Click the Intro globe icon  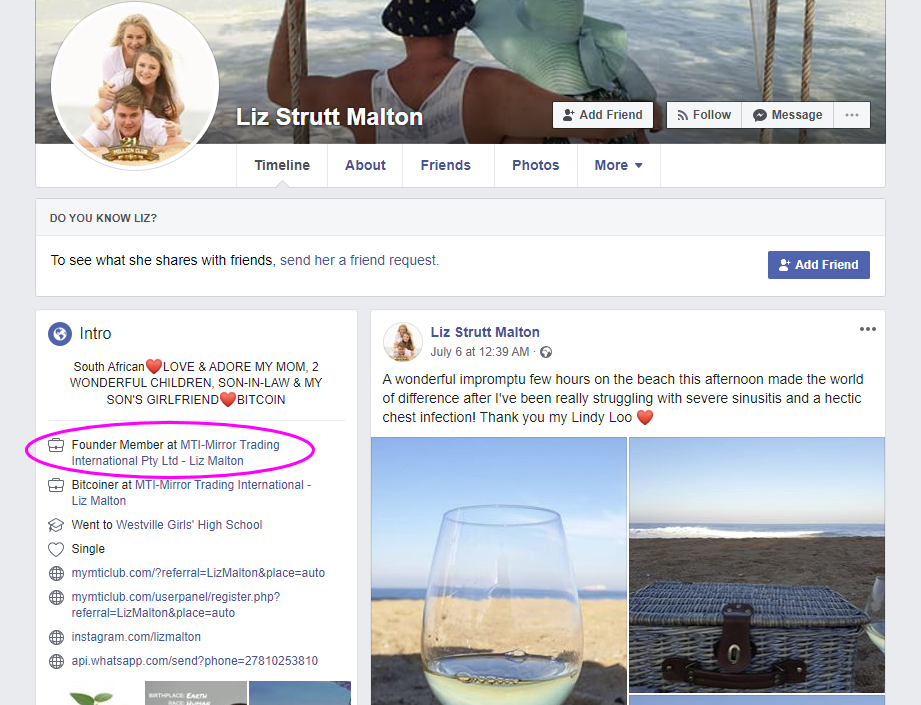tap(60, 334)
